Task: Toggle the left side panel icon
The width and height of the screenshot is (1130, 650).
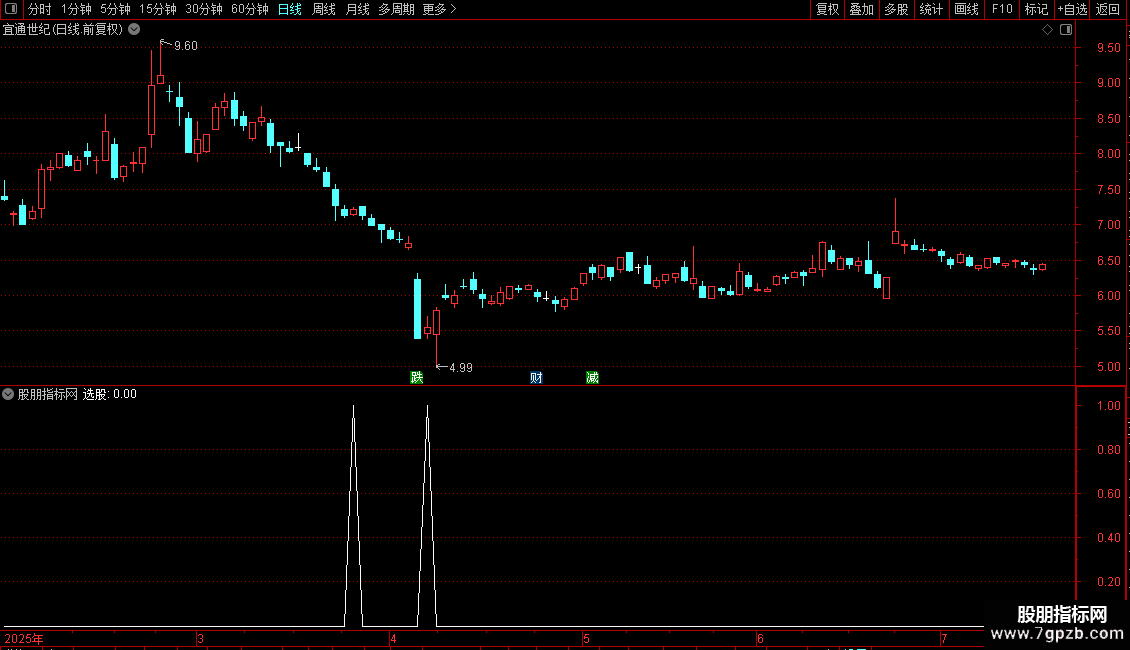Action: coord(11,9)
